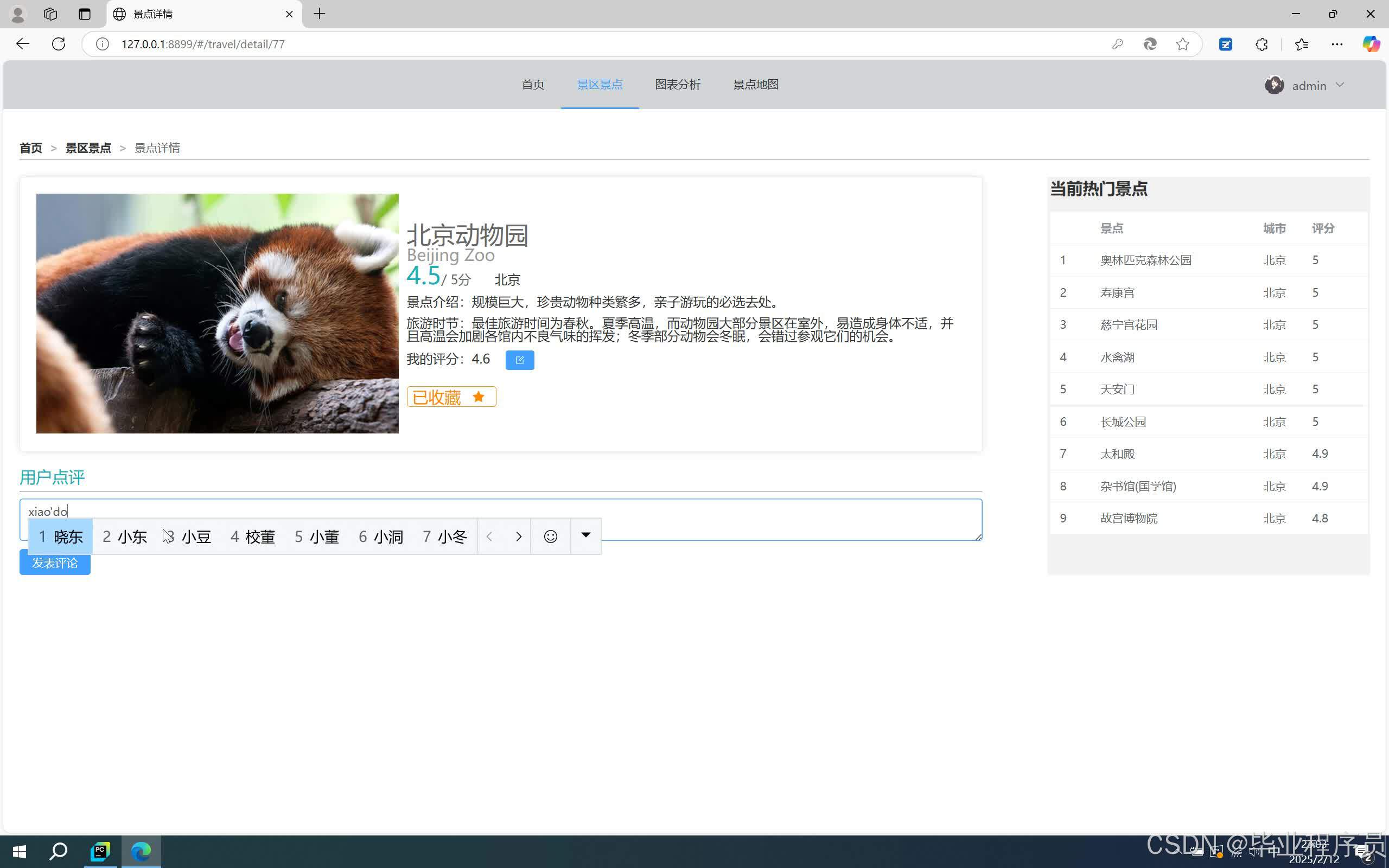Screen dimensions: 1389x868
Task: Click 故宫博物院 in hot spots table
Action: click(1129, 519)
